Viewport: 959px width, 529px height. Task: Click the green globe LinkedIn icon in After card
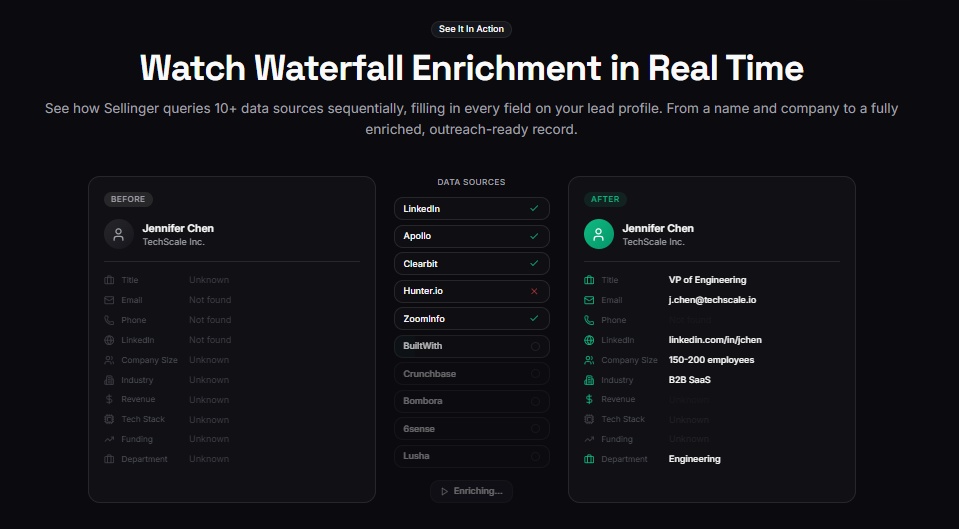tap(589, 340)
